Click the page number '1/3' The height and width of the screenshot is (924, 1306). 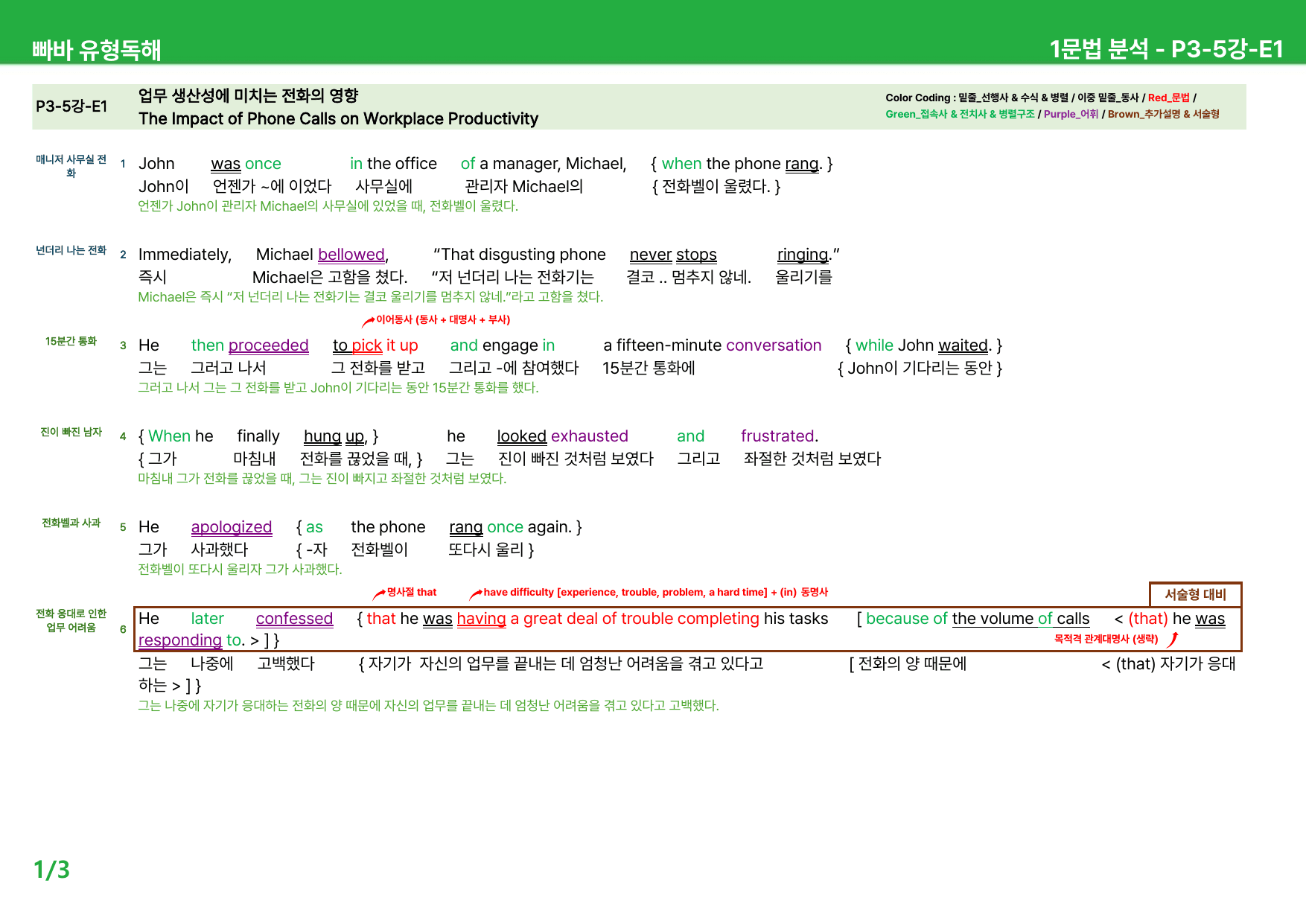click(51, 870)
